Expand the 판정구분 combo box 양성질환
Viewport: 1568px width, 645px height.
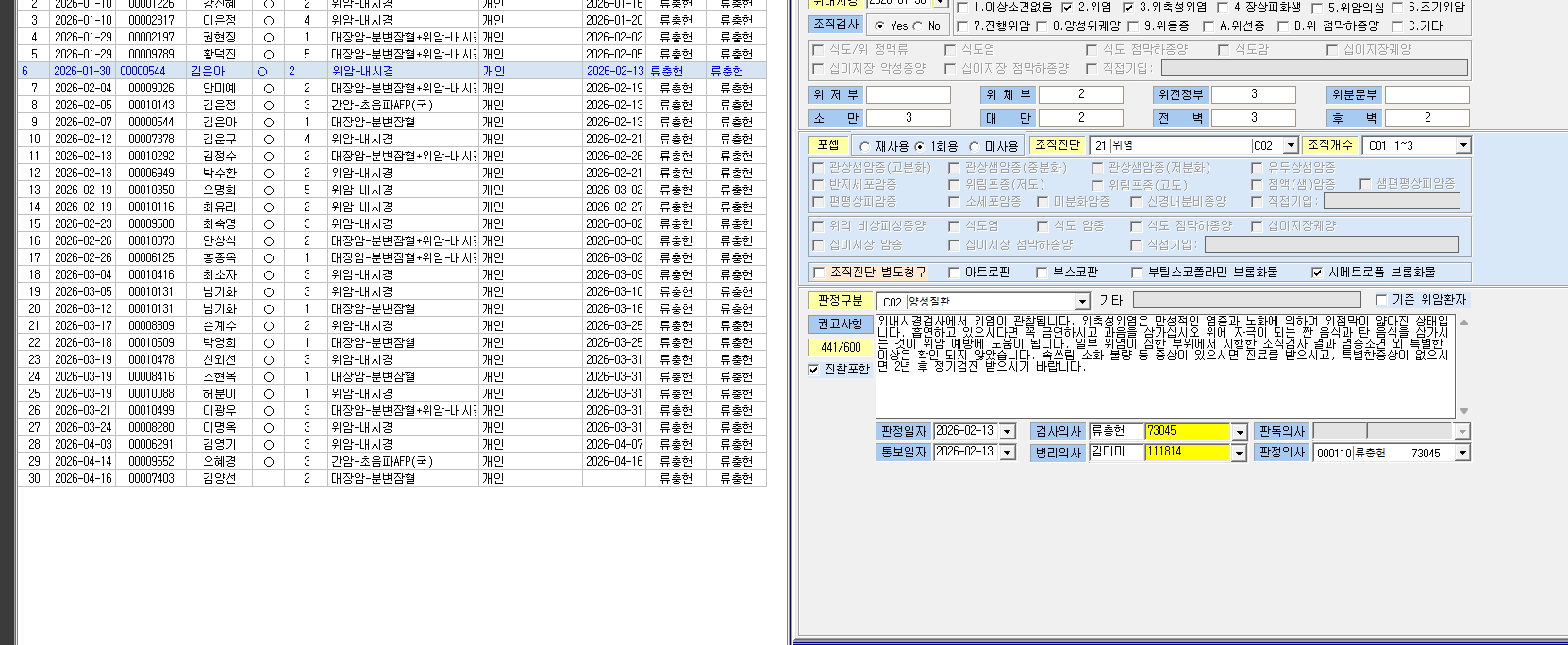tap(1082, 302)
